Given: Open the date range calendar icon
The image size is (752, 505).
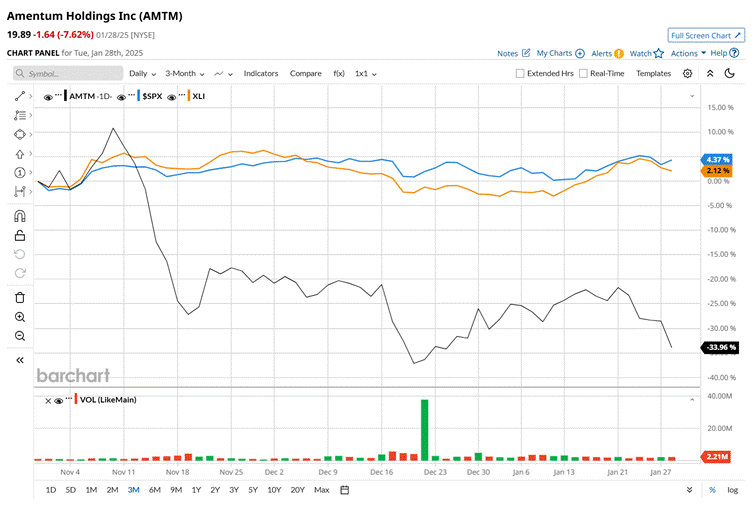Looking at the screenshot, I should pyautogui.click(x=344, y=490).
